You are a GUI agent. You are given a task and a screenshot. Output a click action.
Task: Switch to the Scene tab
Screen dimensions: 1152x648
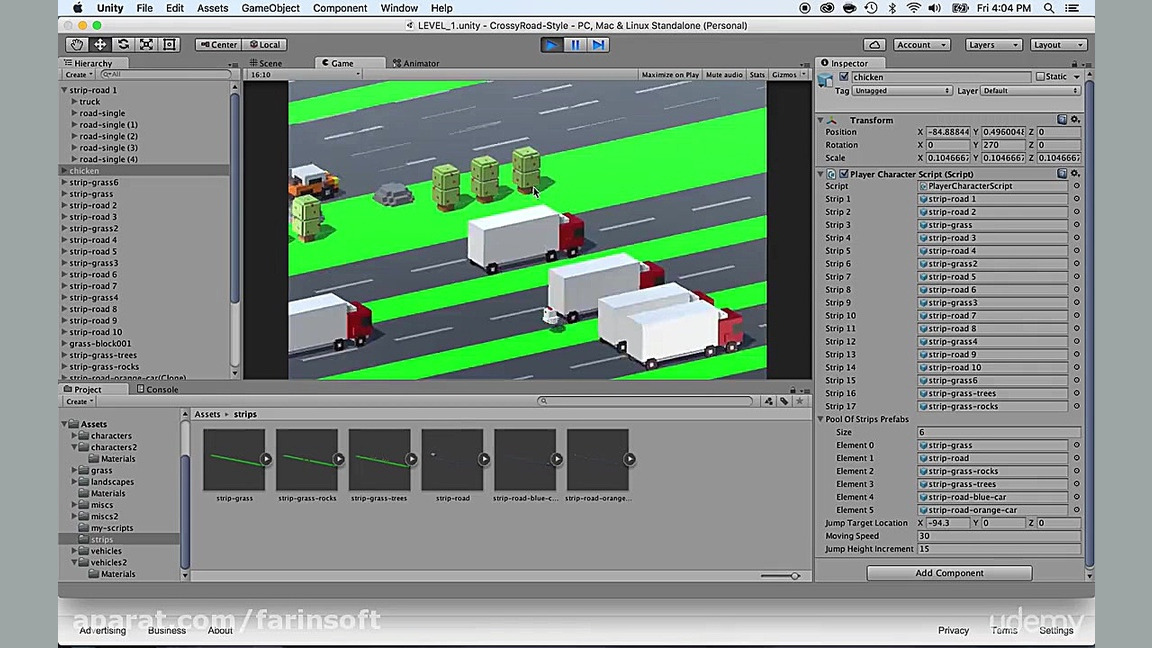coord(265,63)
